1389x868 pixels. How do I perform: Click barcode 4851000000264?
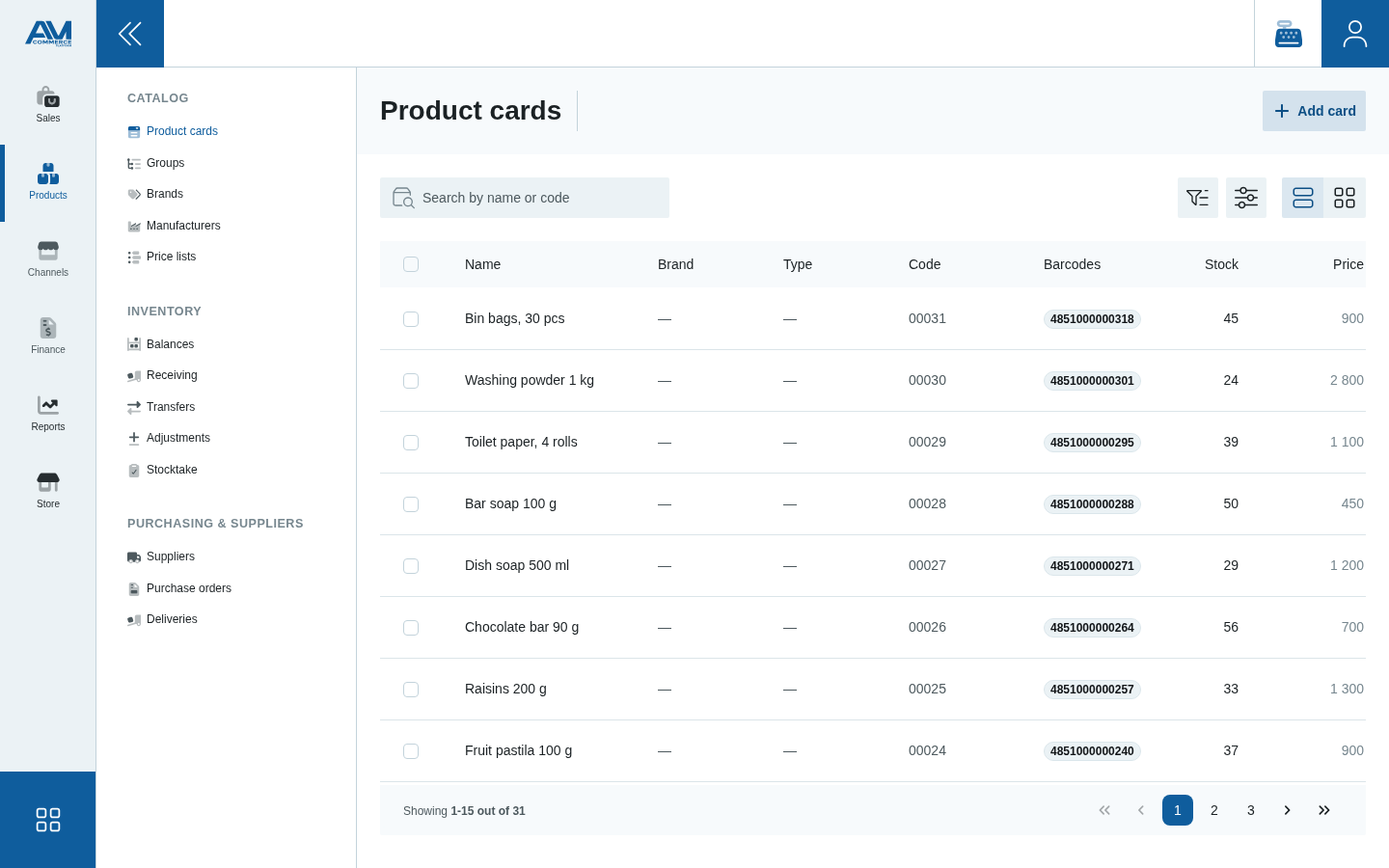click(x=1092, y=628)
